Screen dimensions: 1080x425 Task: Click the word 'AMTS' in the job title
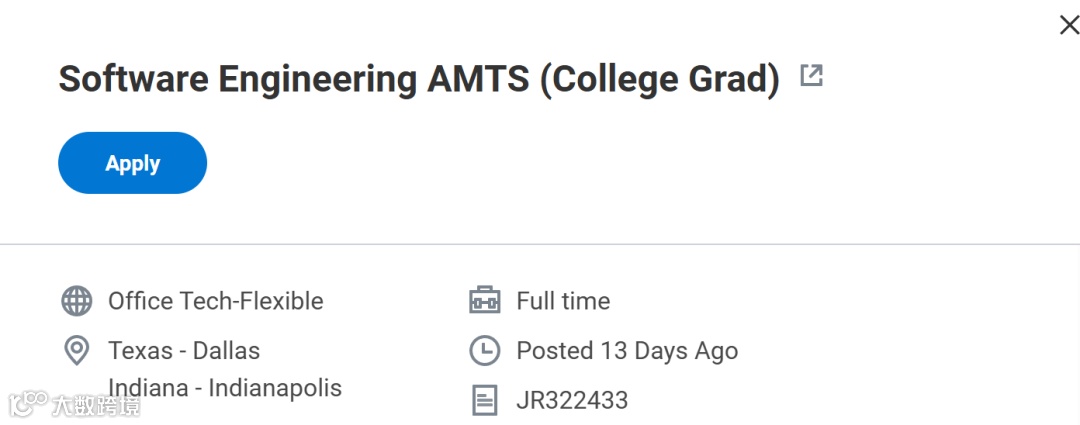[x=477, y=78]
